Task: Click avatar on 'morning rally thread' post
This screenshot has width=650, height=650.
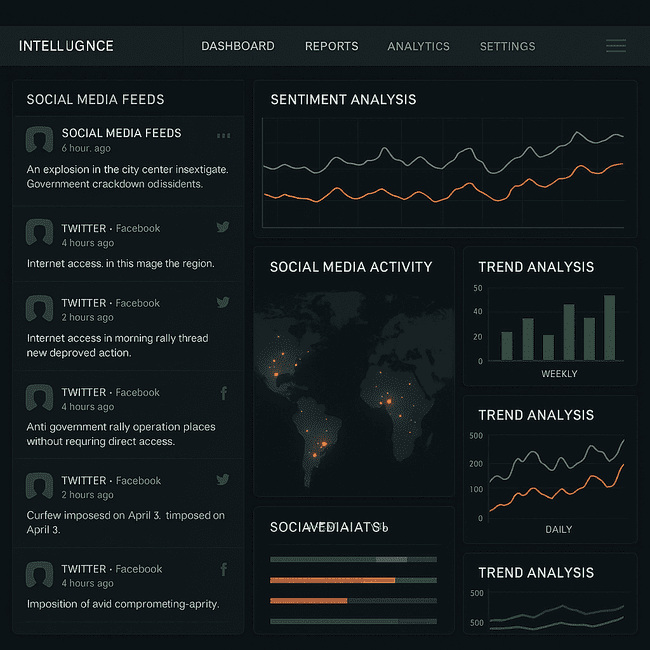Action: (39, 308)
